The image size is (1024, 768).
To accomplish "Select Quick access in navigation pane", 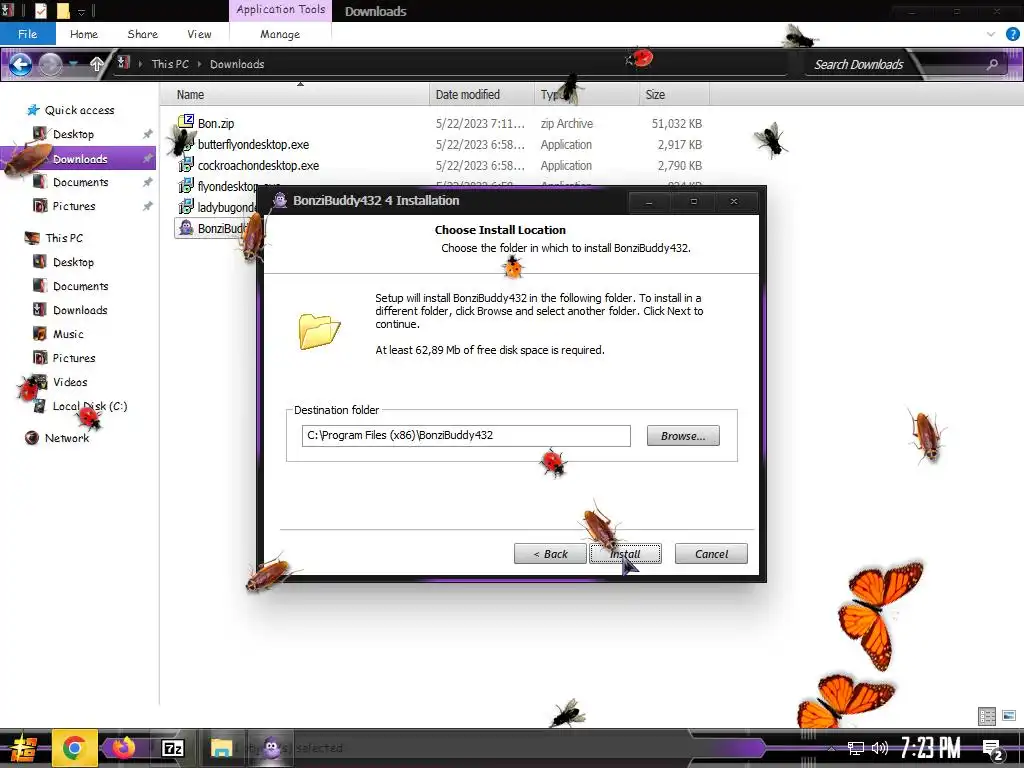I will pos(79,110).
